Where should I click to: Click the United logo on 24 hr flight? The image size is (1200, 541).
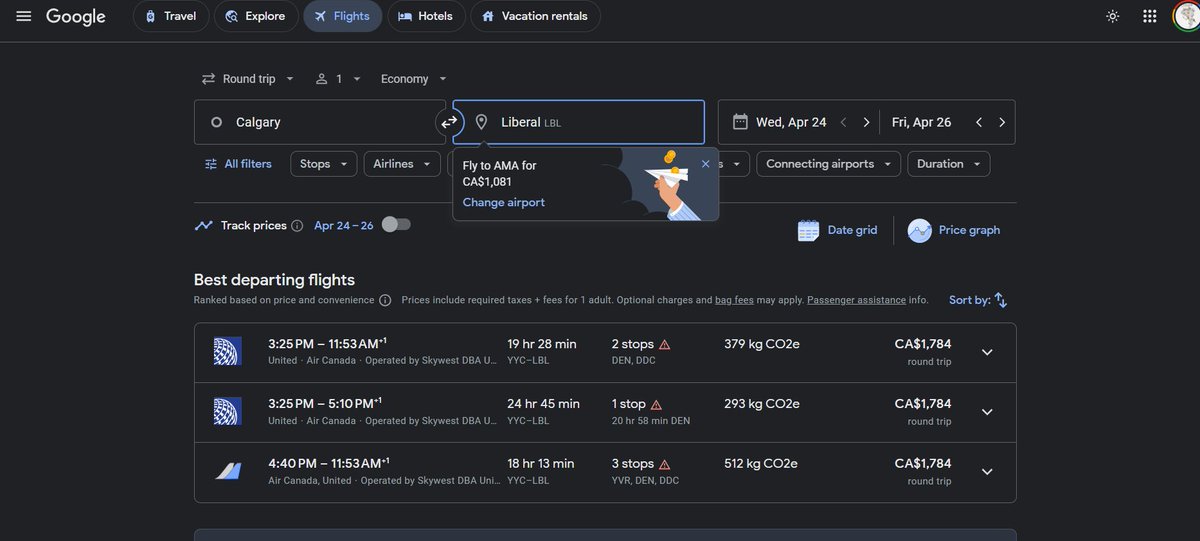(x=228, y=411)
